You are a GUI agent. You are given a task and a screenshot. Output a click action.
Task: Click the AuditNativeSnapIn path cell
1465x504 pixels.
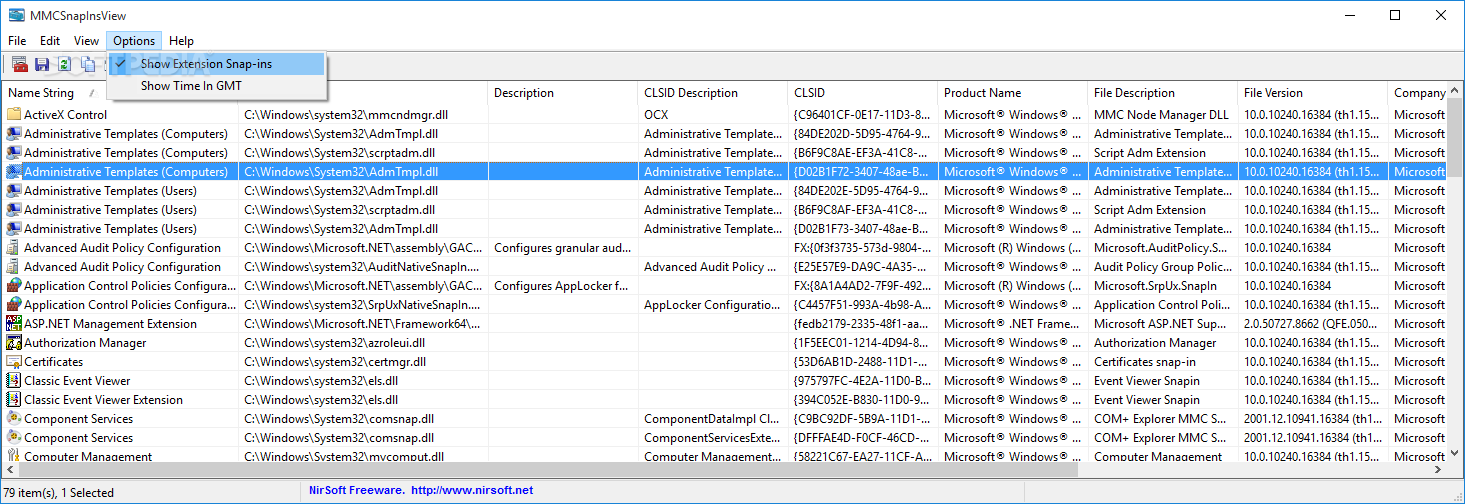tap(364, 267)
